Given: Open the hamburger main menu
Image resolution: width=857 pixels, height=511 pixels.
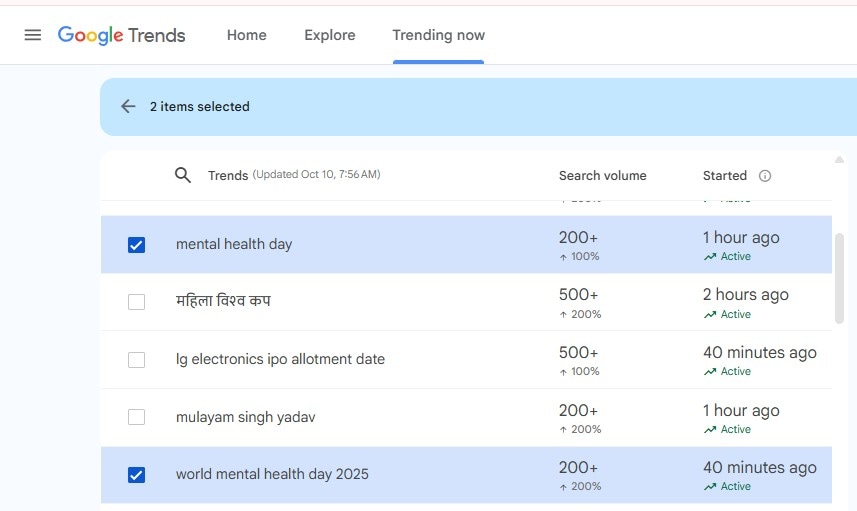Looking at the screenshot, I should pos(33,35).
